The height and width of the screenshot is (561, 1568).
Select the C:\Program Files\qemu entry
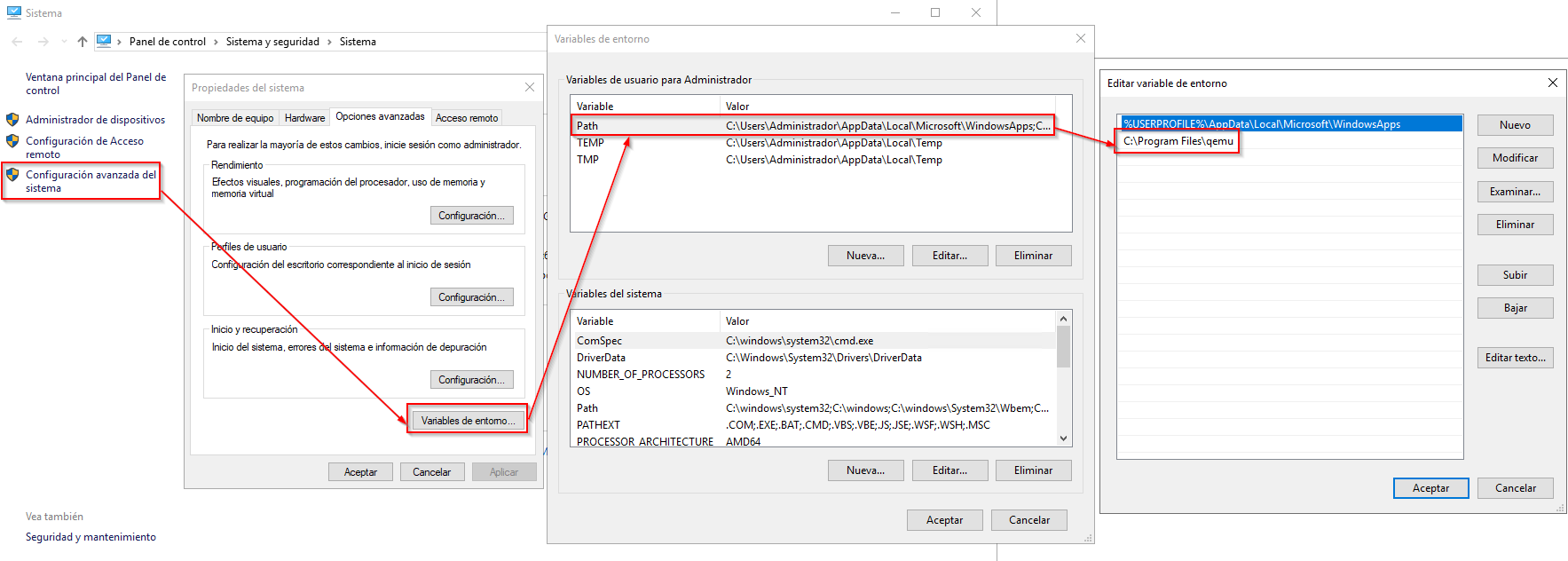pyautogui.click(x=1178, y=141)
